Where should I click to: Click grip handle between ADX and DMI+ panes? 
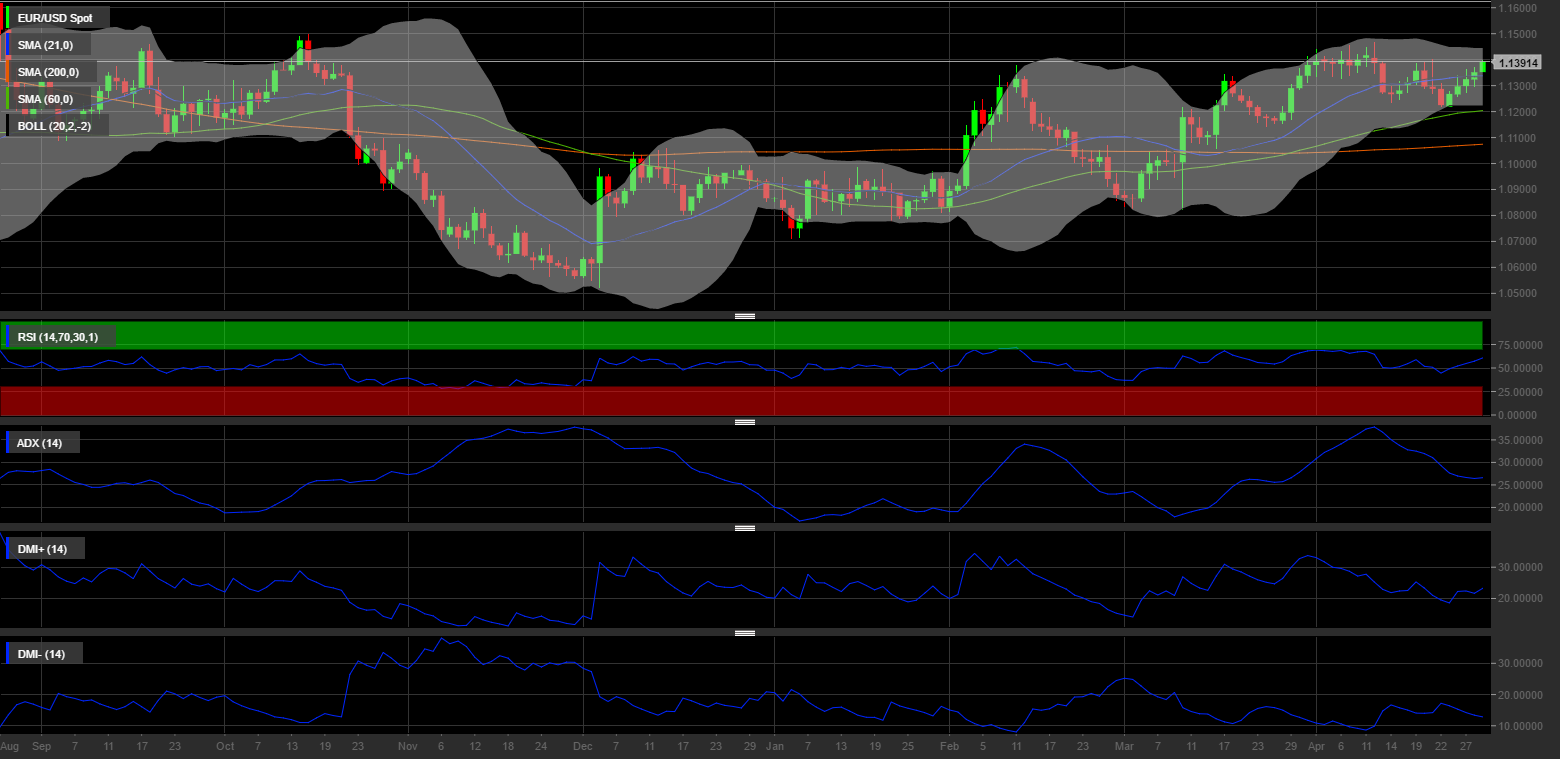745,527
